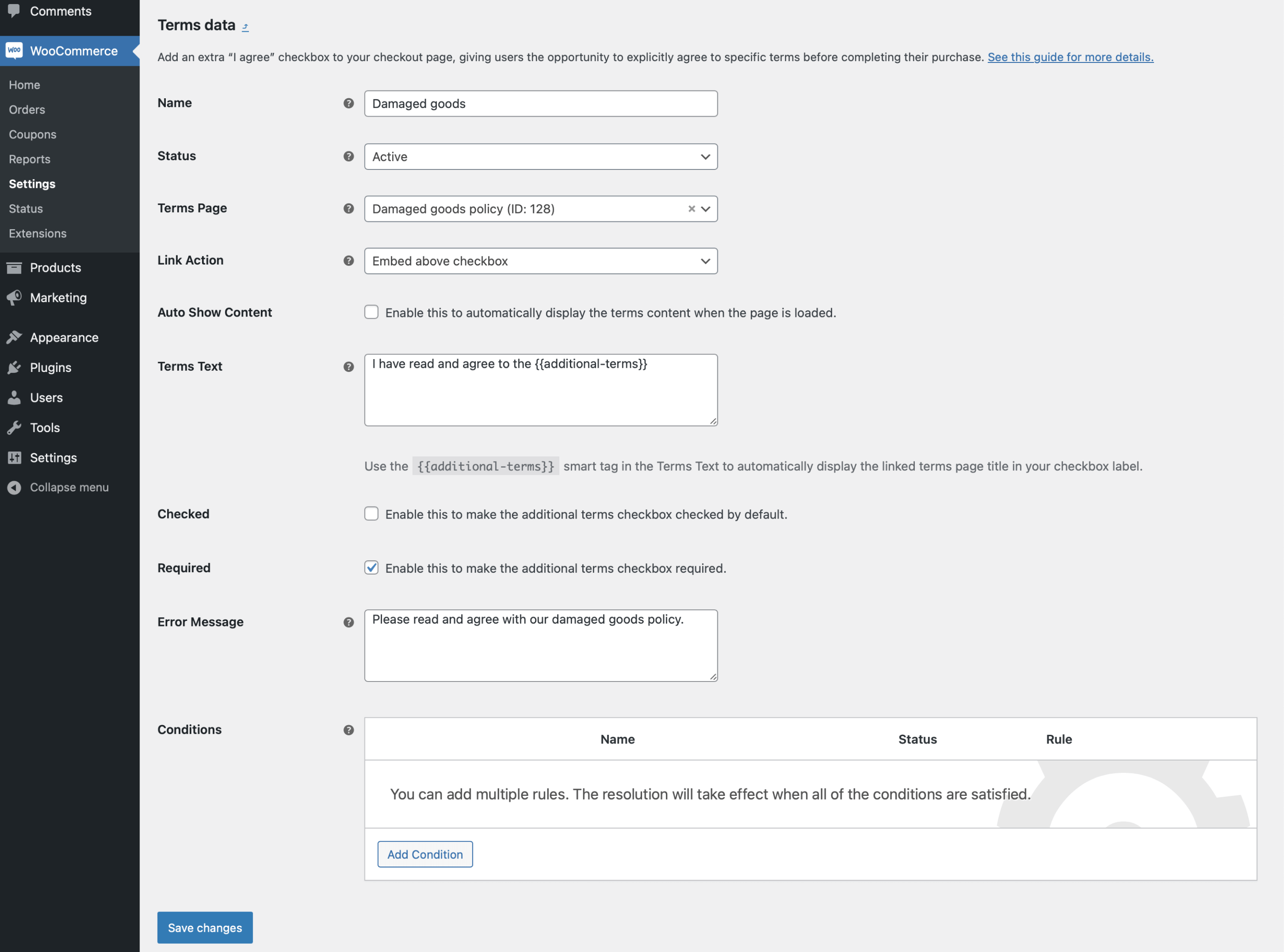The image size is (1284, 952).
Task: Disable the Required terms checkbox
Action: (x=371, y=568)
